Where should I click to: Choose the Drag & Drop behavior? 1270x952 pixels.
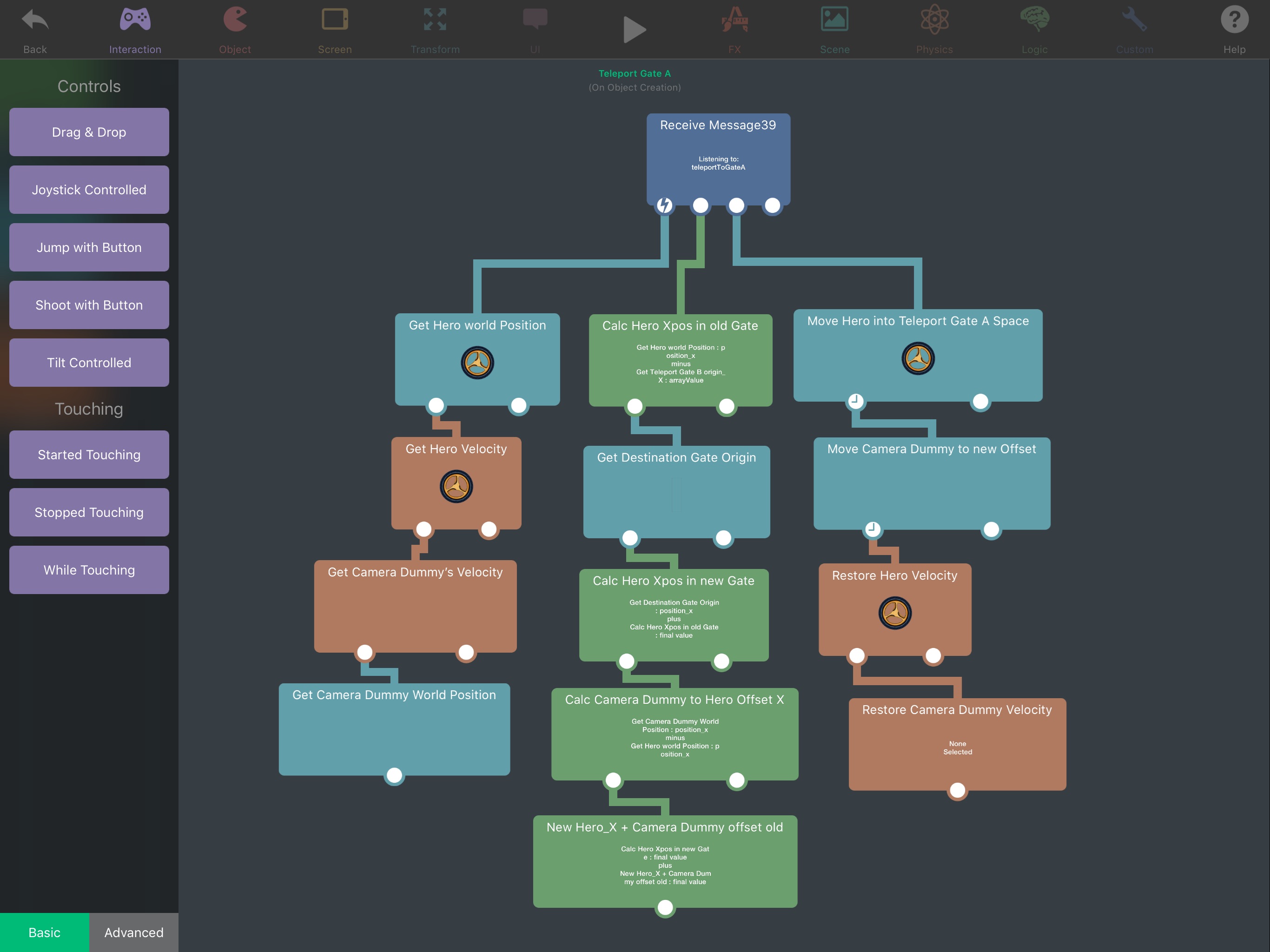click(89, 132)
